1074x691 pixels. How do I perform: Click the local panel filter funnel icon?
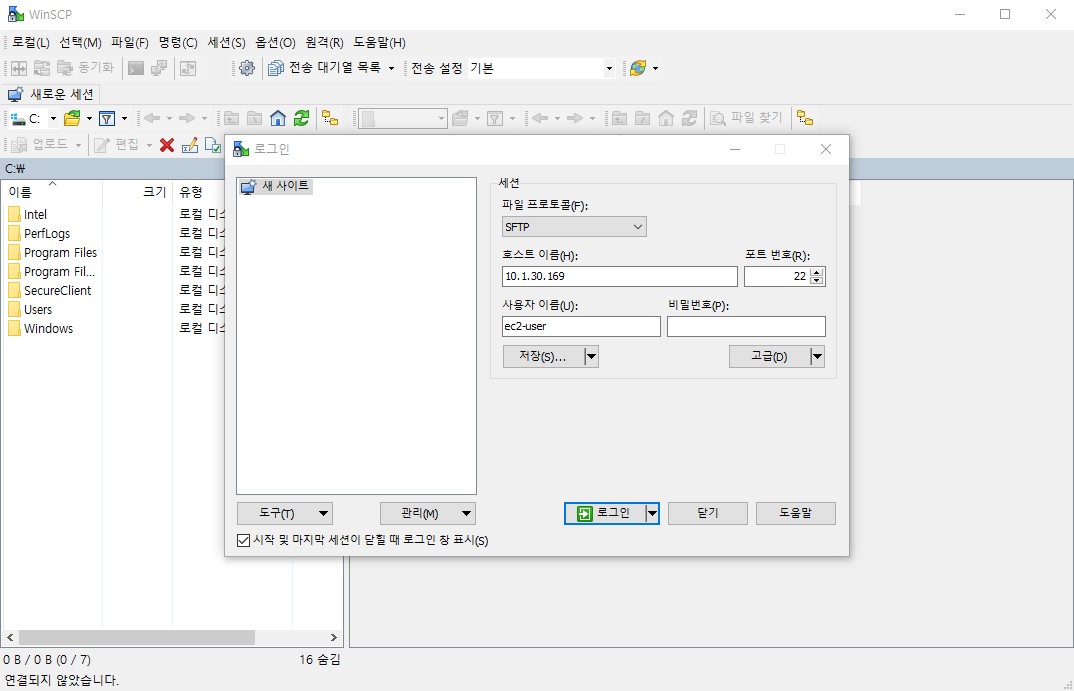point(107,118)
